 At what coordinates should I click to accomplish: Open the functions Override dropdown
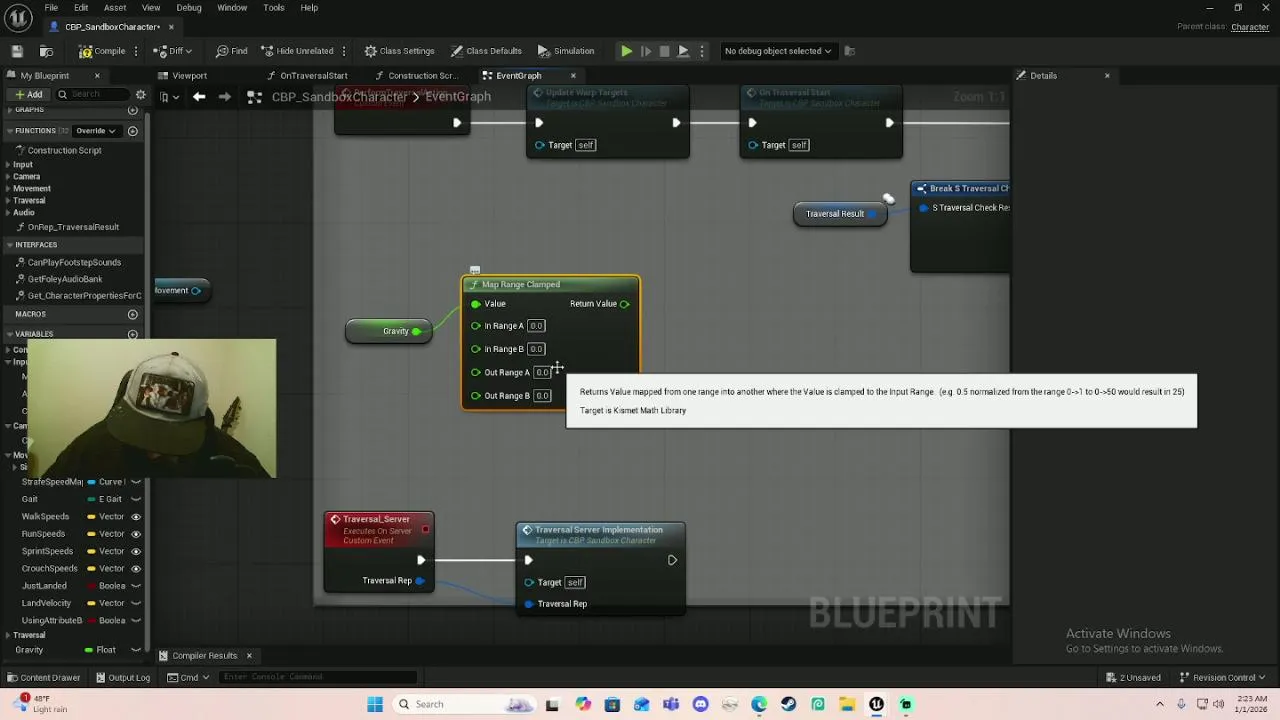pyautogui.click(x=96, y=131)
